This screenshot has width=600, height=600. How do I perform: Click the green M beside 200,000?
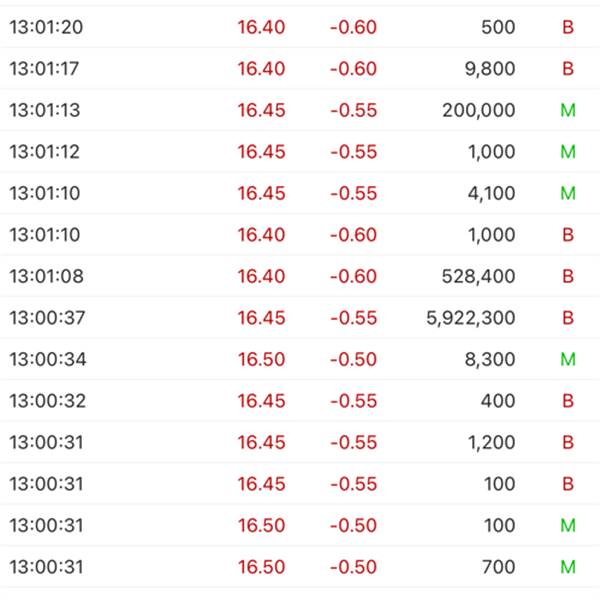[568, 111]
